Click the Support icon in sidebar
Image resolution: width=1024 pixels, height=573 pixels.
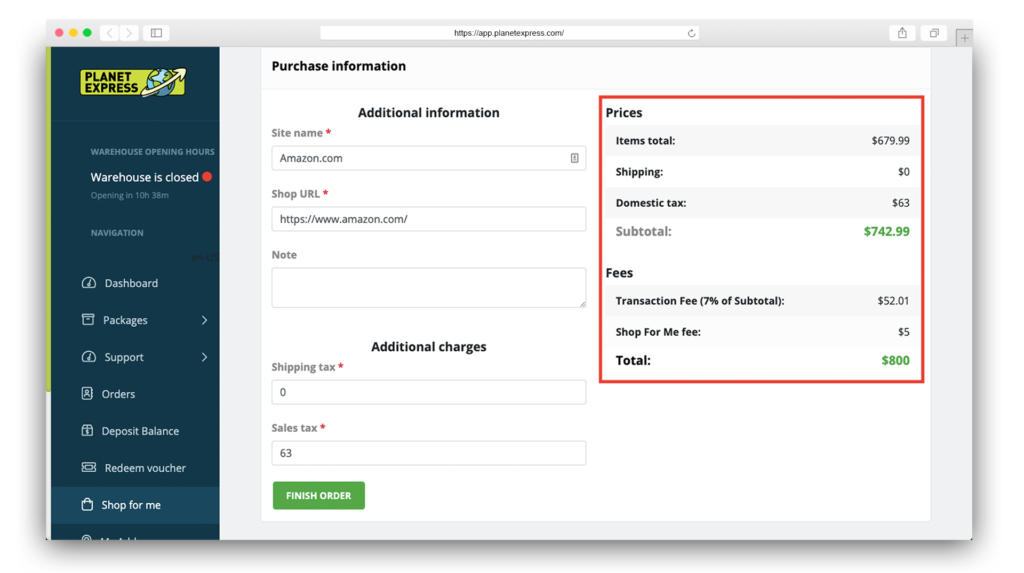88,357
